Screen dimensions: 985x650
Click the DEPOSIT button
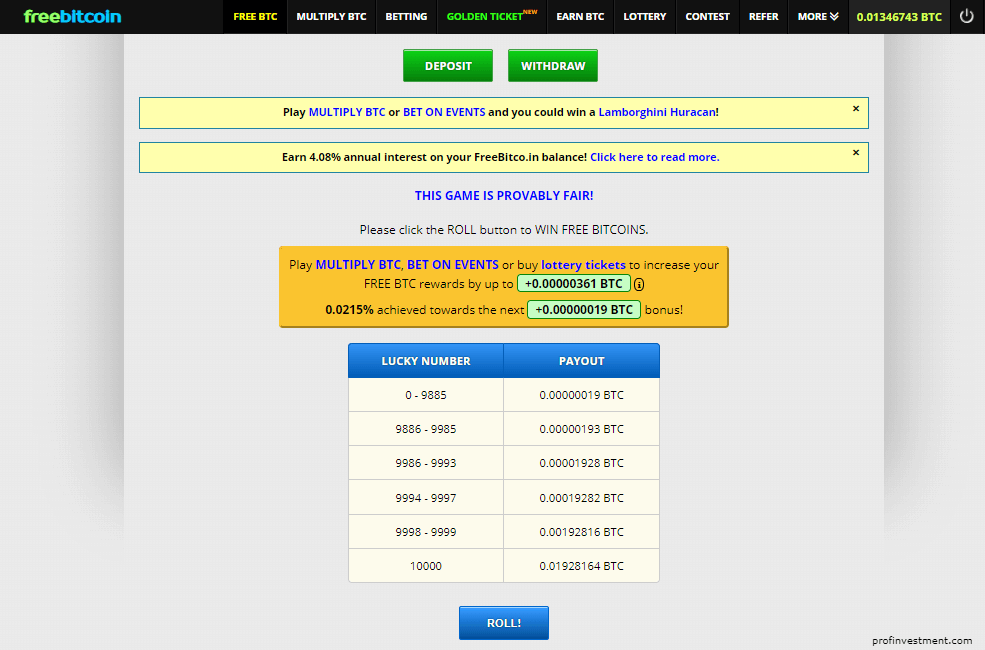(x=448, y=65)
